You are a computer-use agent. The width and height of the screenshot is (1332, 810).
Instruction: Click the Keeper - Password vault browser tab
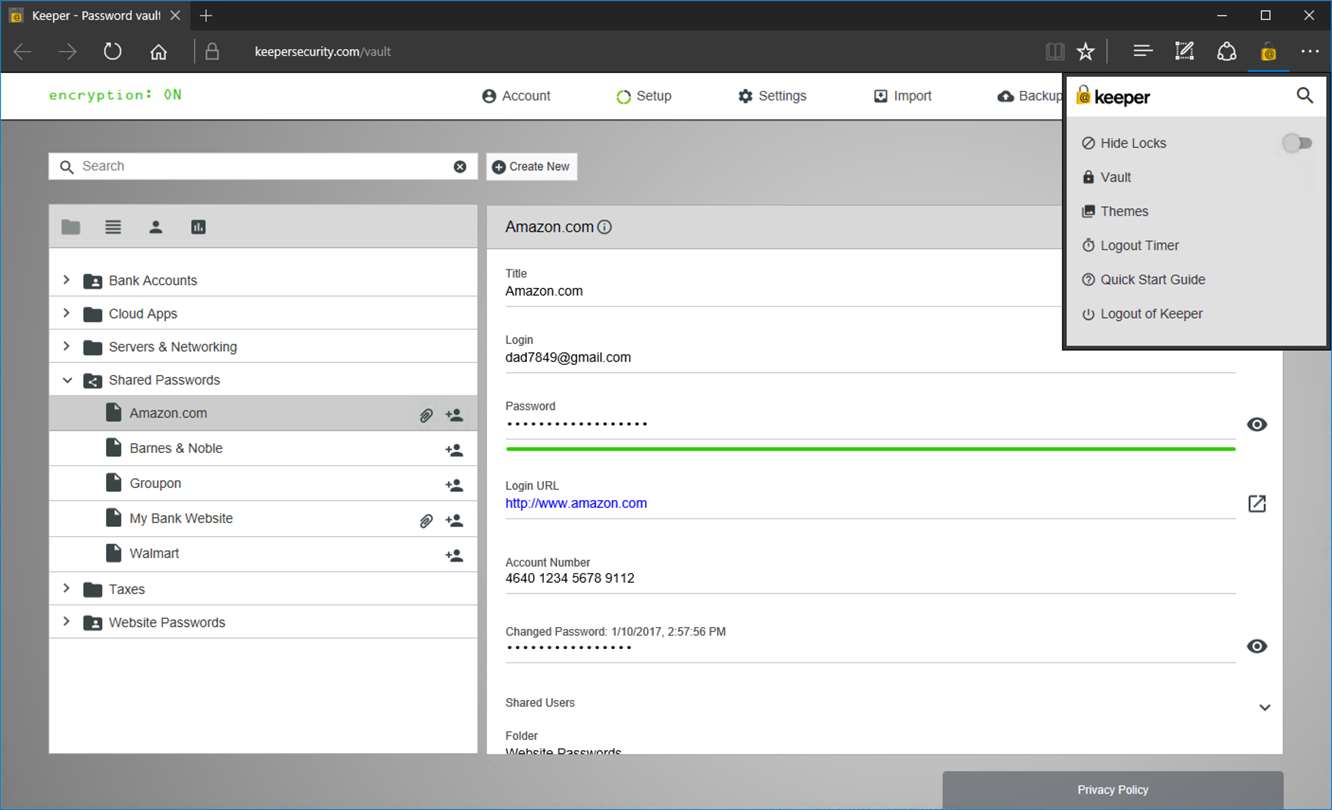tap(94, 16)
